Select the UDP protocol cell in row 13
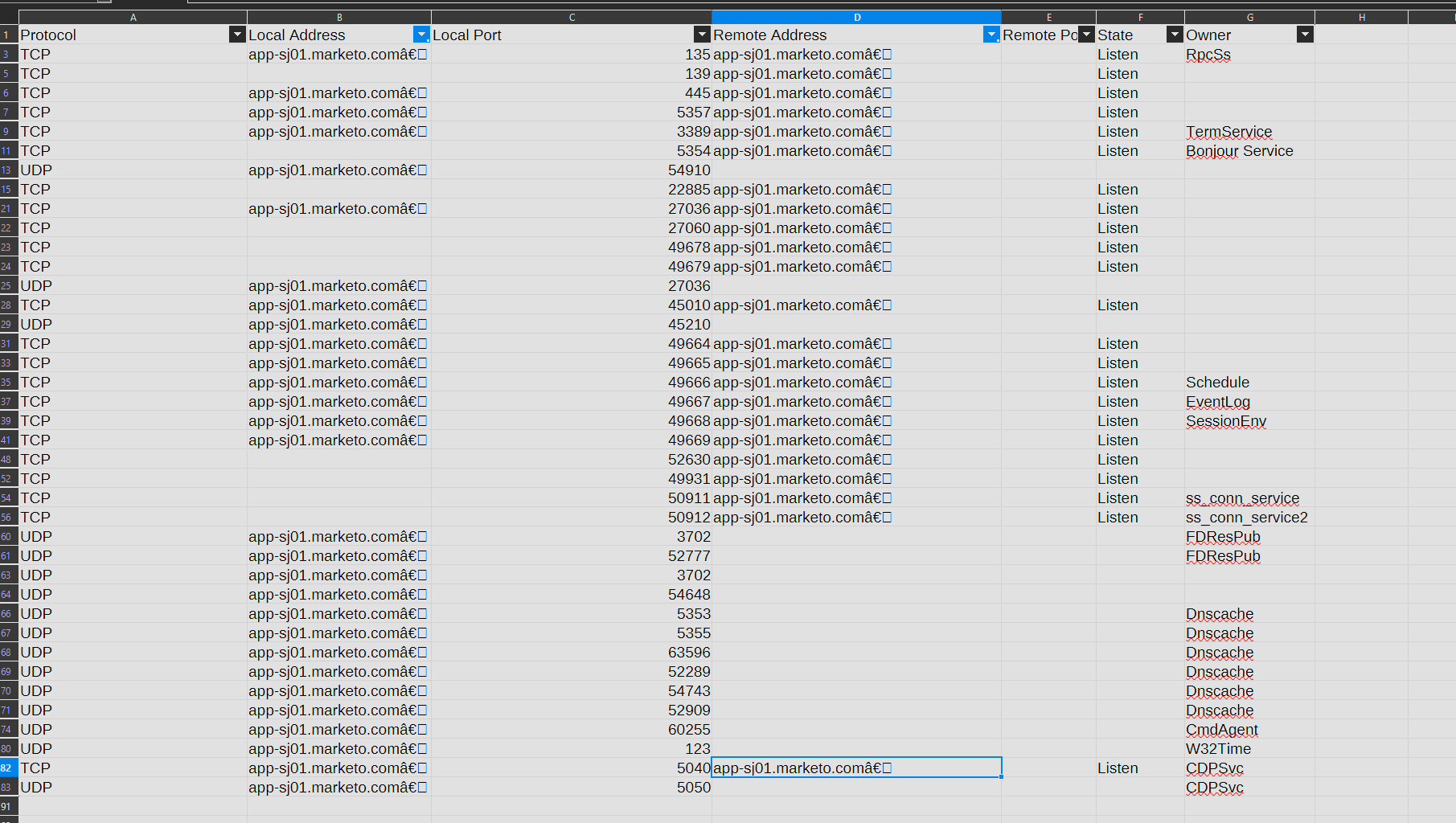 click(x=133, y=170)
